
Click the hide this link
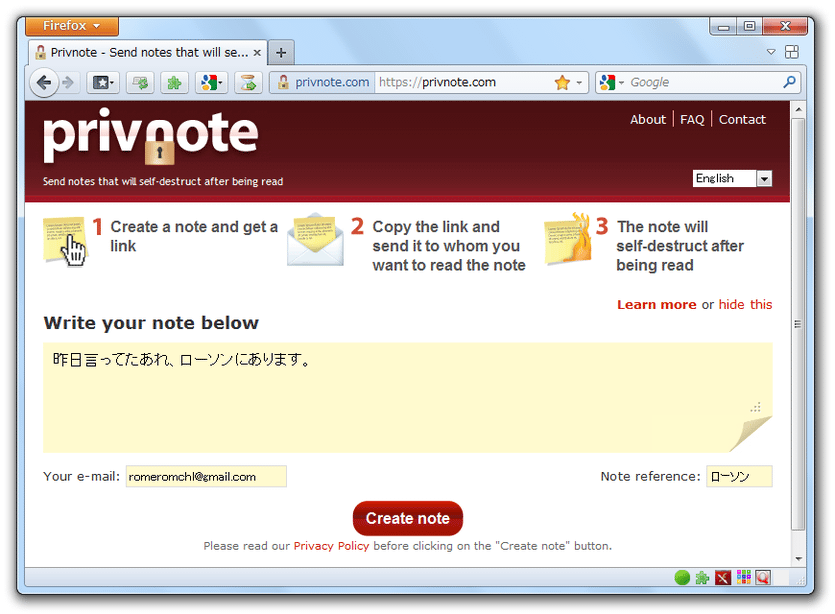[x=745, y=305]
